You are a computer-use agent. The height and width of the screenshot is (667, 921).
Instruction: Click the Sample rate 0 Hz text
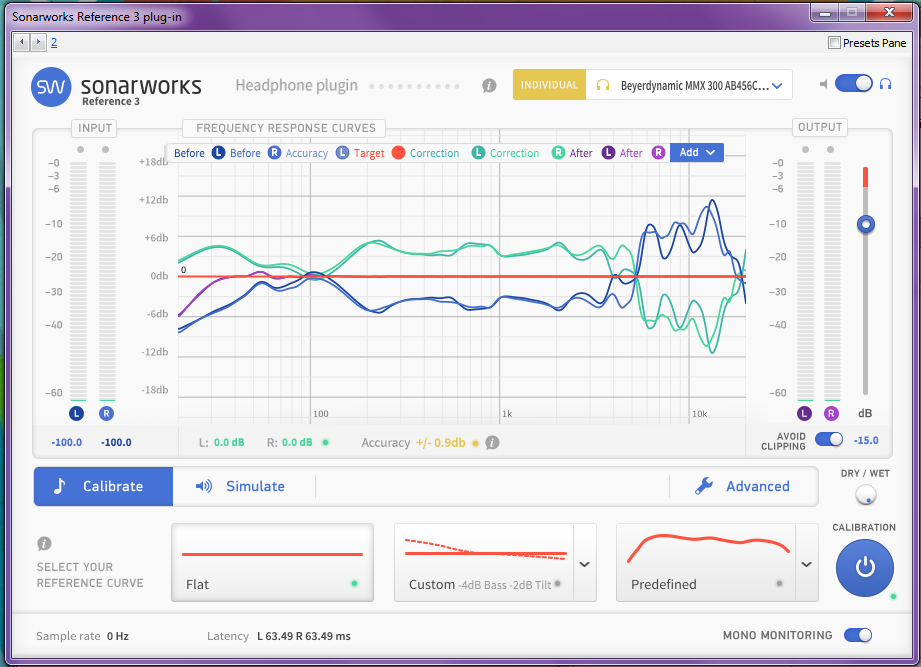(82, 636)
